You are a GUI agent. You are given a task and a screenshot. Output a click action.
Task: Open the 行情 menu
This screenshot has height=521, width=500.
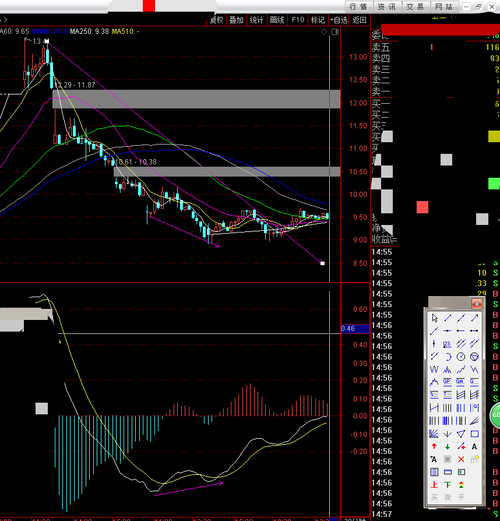click(x=358, y=7)
